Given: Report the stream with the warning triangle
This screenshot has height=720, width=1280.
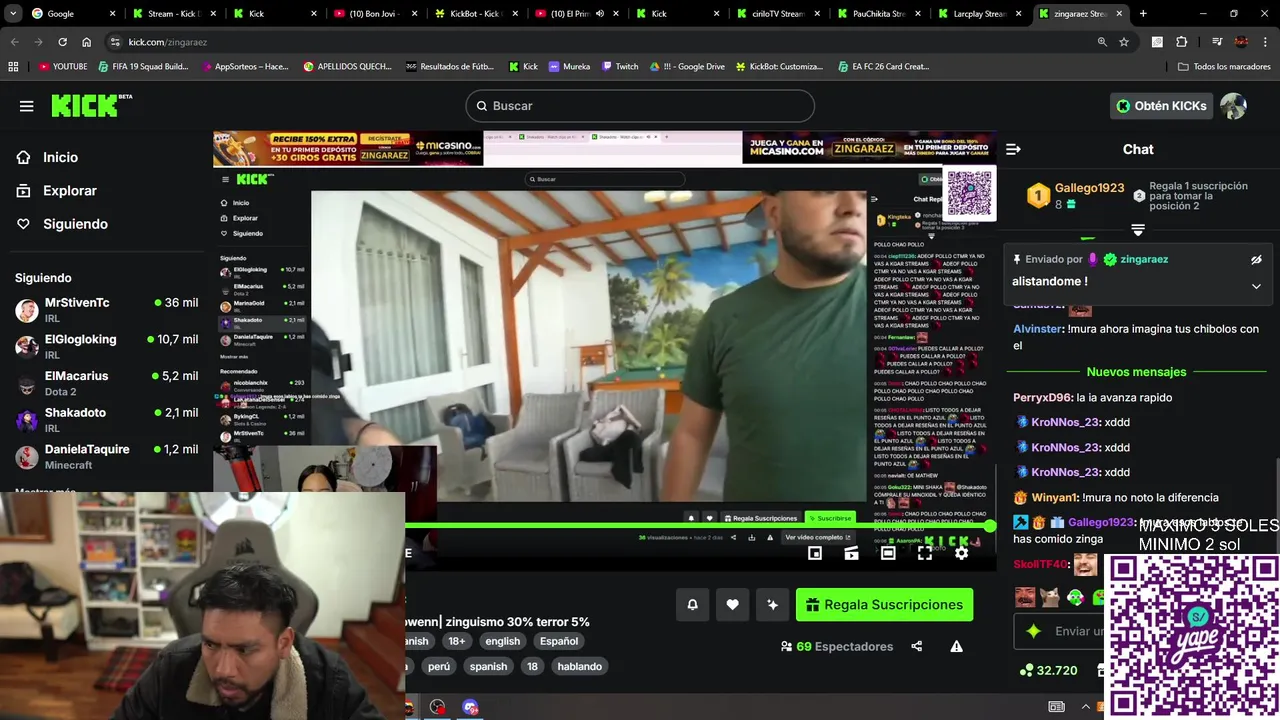Looking at the screenshot, I should click(x=956, y=646).
